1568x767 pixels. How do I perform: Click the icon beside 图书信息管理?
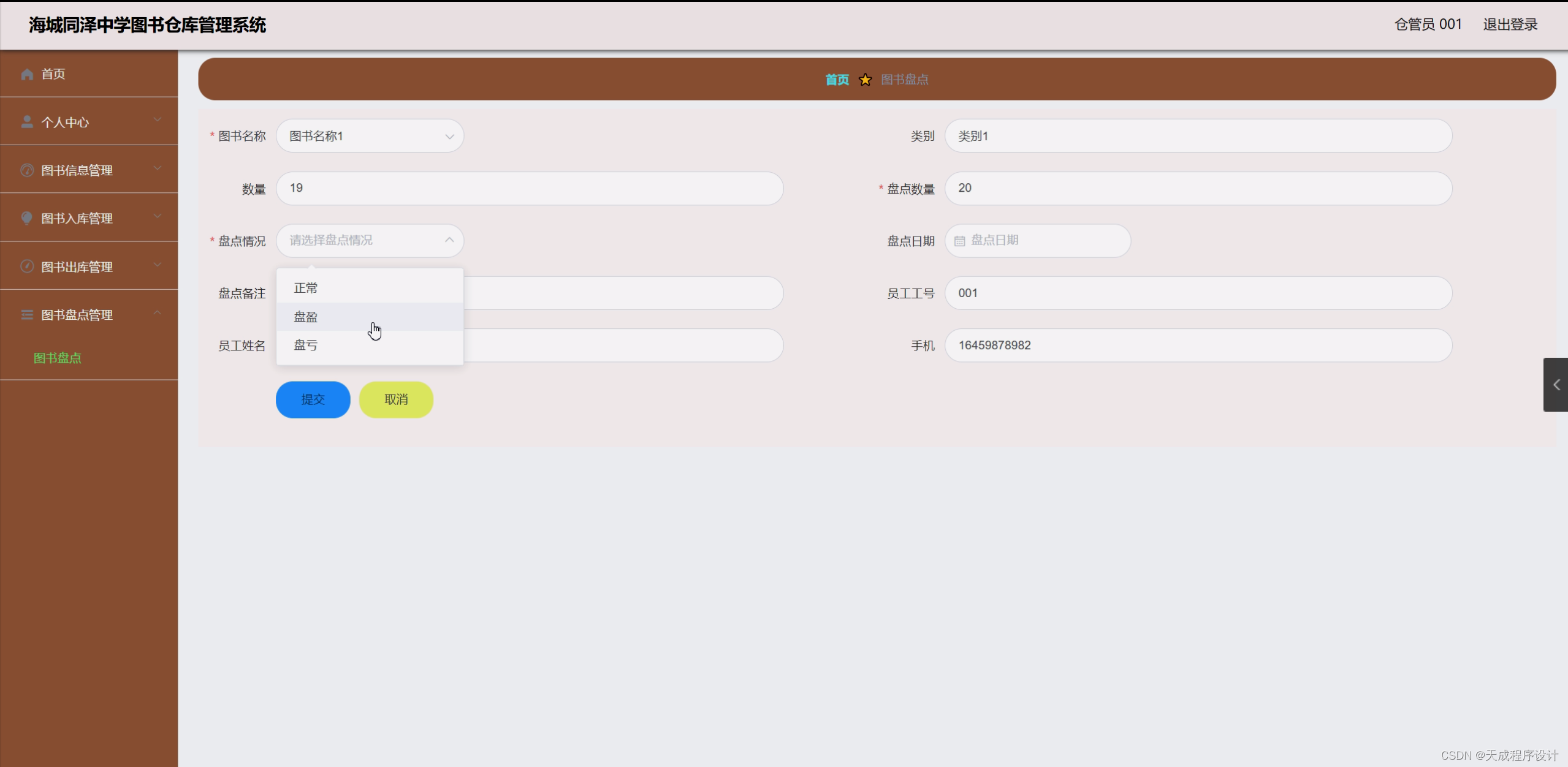[27, 170]
